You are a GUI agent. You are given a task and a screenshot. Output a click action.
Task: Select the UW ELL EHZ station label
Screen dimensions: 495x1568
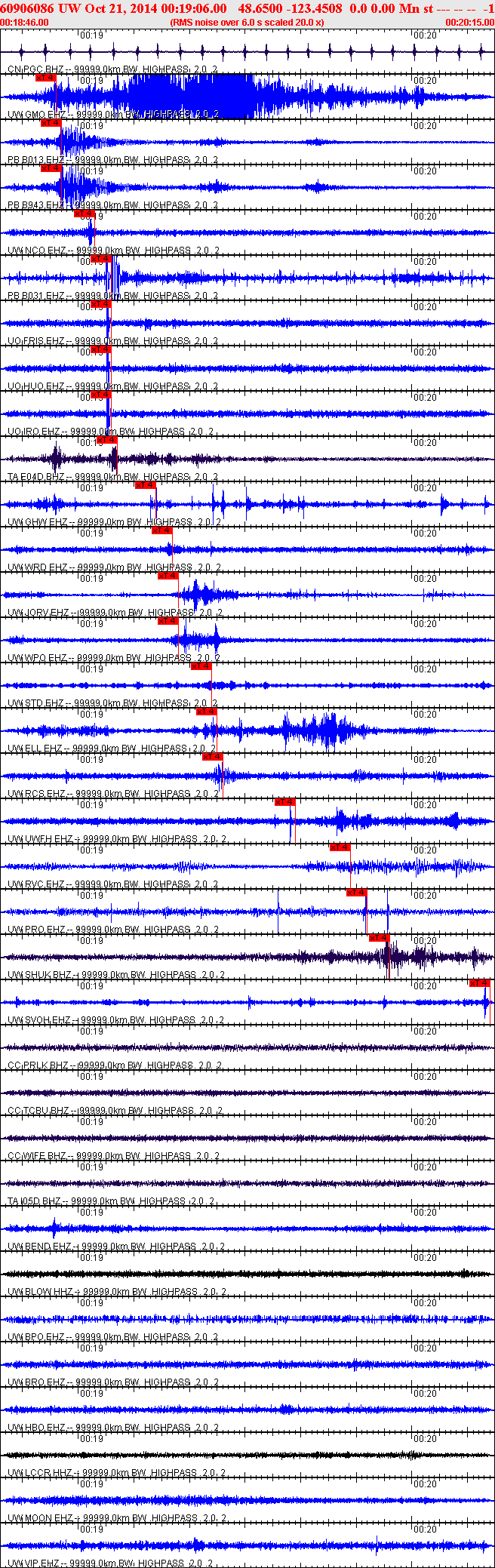35,748
